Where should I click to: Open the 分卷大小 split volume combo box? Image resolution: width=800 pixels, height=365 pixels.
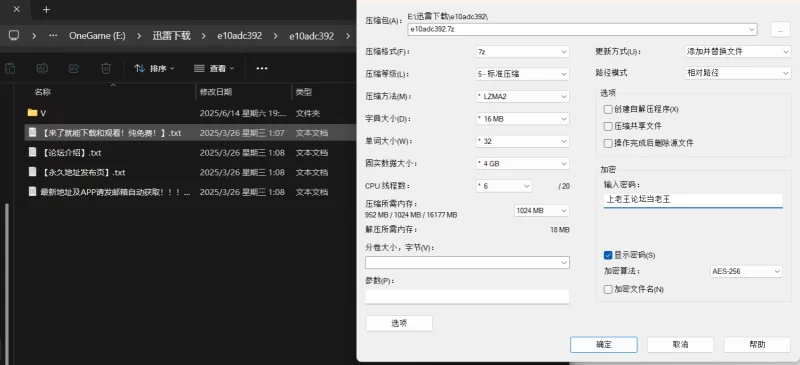467,262
